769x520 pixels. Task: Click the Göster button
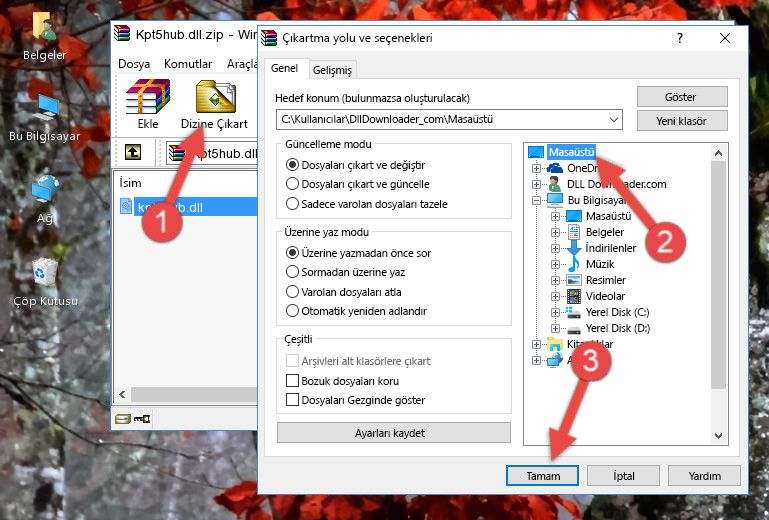[x=682, y=97]
